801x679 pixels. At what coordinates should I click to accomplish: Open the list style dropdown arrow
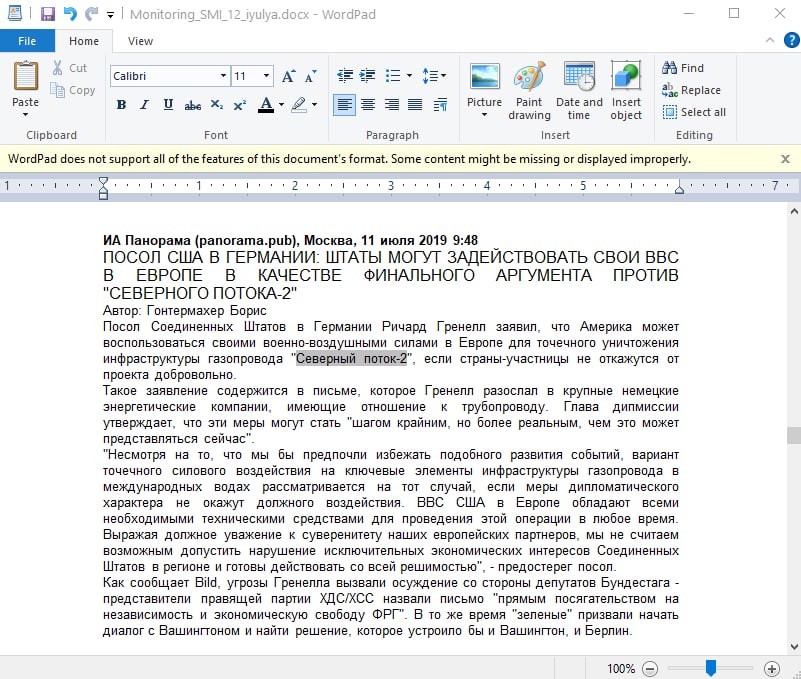(x=409, y=76)
